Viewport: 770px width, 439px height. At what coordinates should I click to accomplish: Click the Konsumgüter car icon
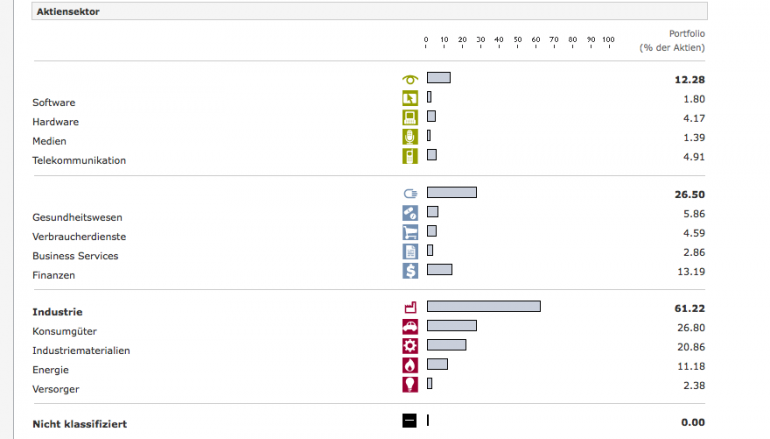409,327
